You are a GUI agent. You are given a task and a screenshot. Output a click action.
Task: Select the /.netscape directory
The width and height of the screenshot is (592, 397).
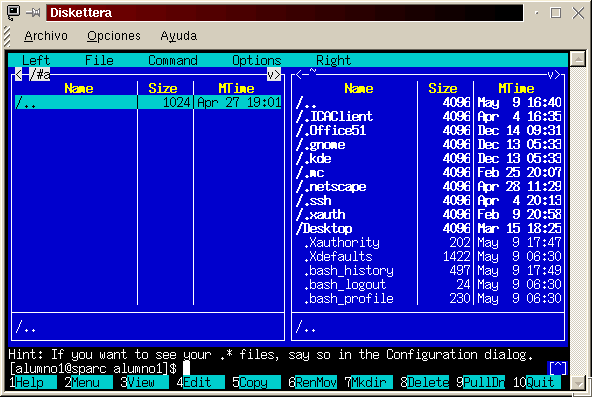coord(428,186)
